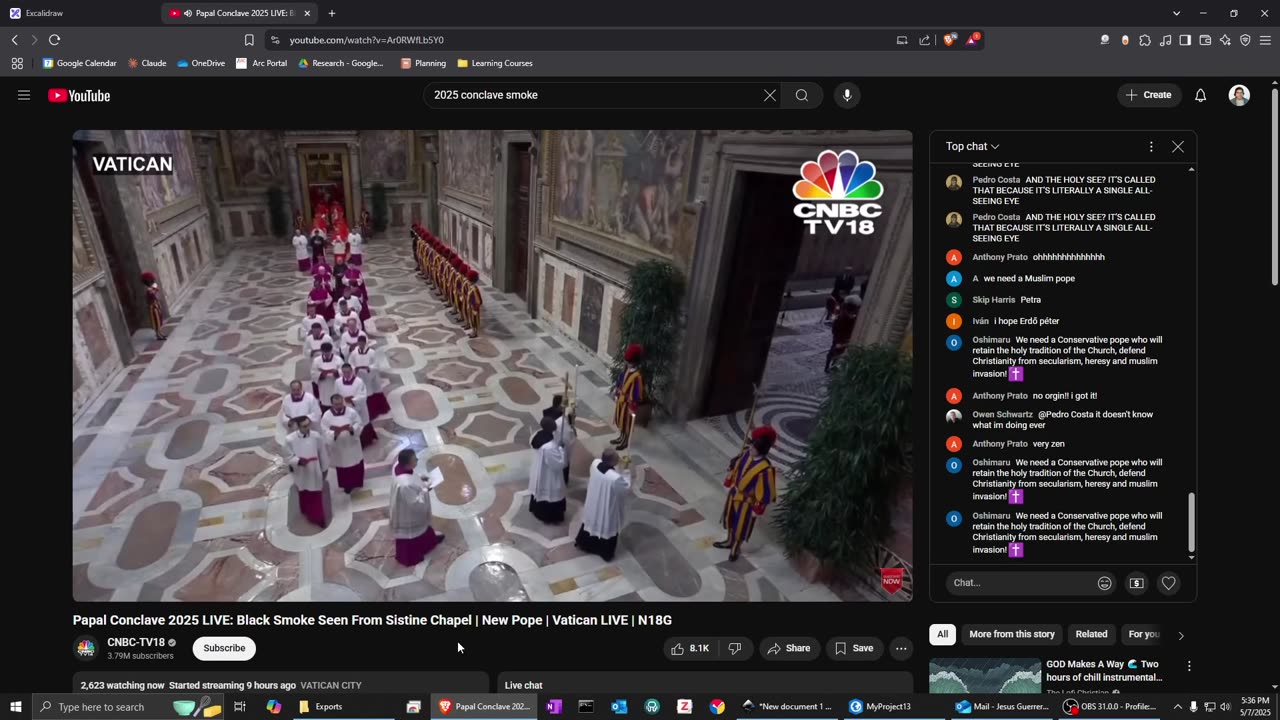
Task: Toggle the browser sidebar panel
Action: (x=1185, y=40)
